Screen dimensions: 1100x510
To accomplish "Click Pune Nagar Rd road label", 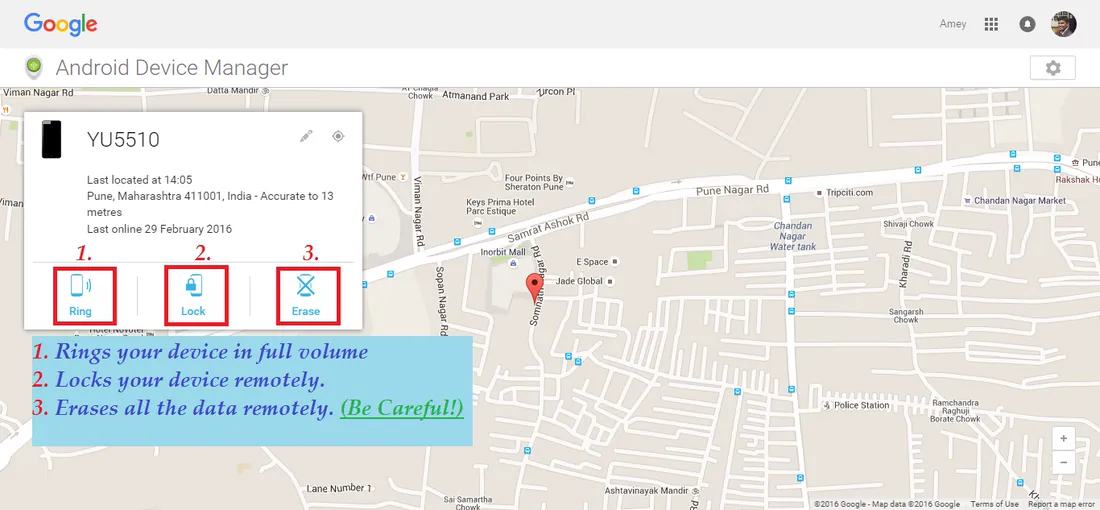I will tap(732, 190).
